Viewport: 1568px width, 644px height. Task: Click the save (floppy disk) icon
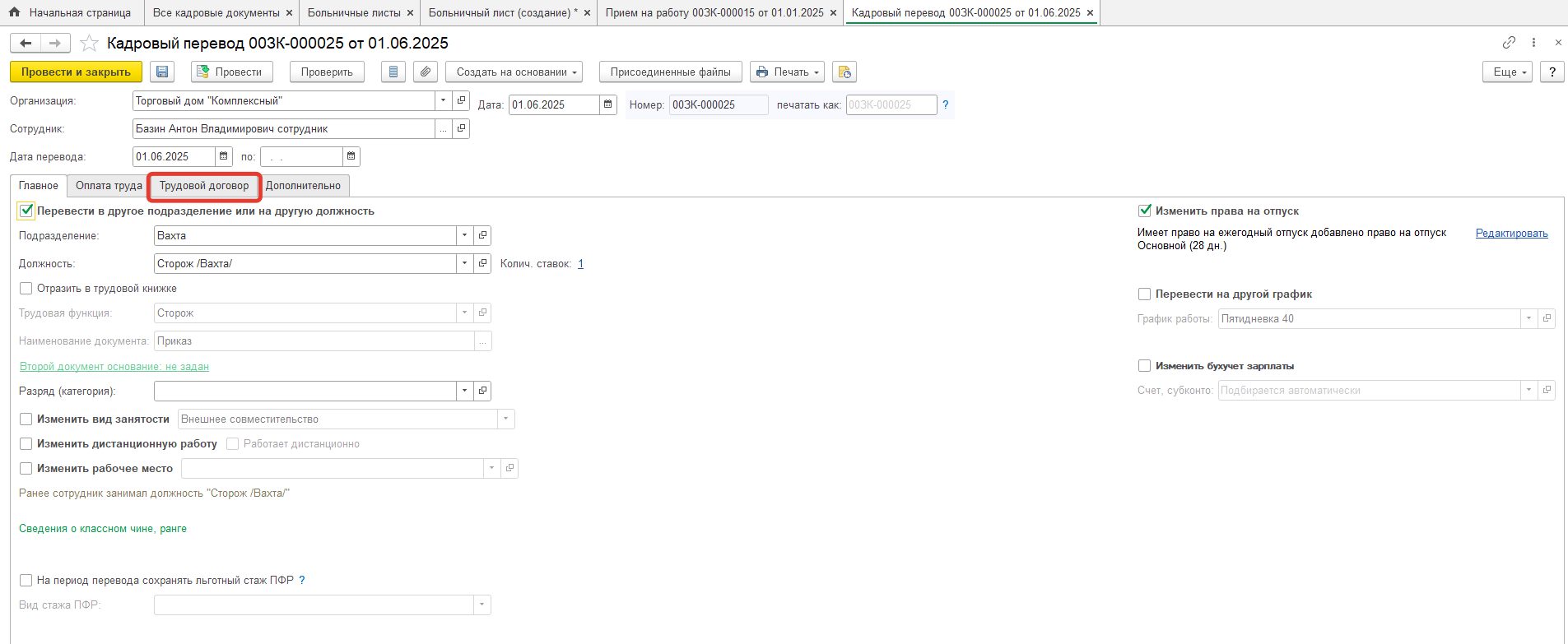pos(162,72)
